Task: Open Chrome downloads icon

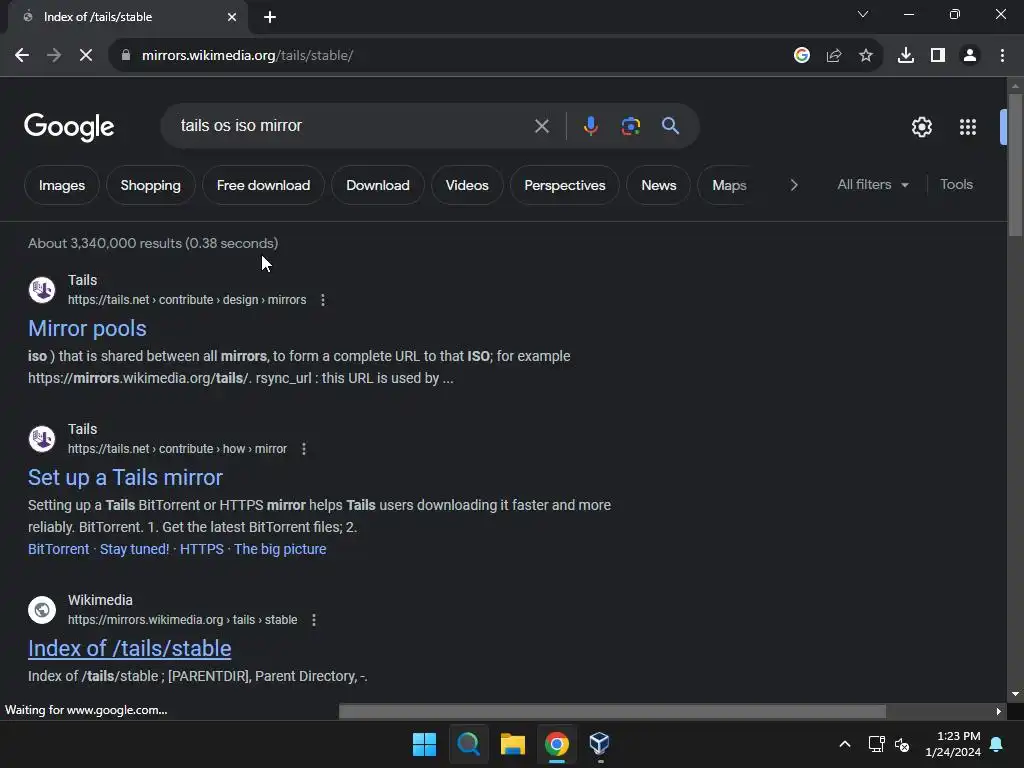Action: tap(906, 56)
